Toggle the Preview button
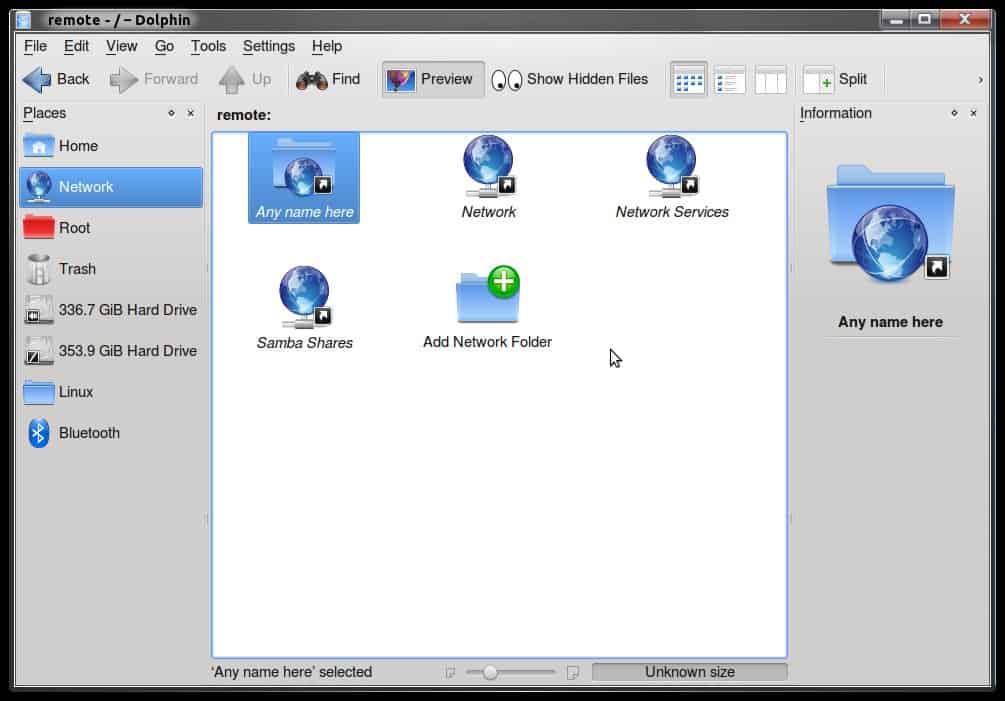The image size is (1005, 701). coord(433,79)
